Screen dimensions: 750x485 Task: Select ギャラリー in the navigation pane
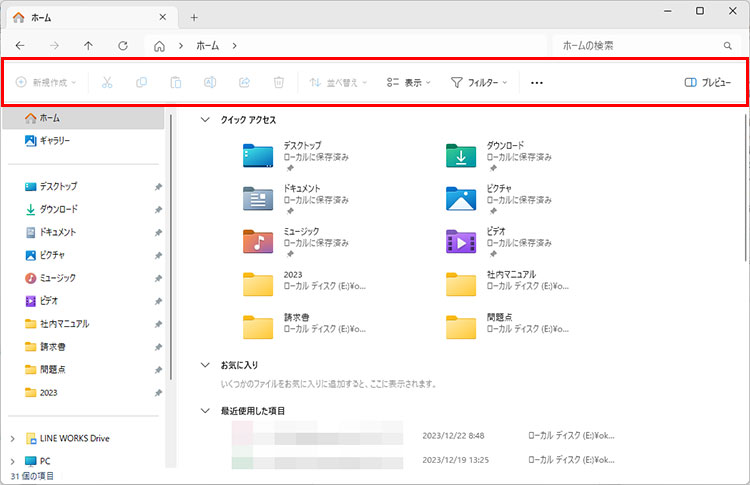click(54, 141)
